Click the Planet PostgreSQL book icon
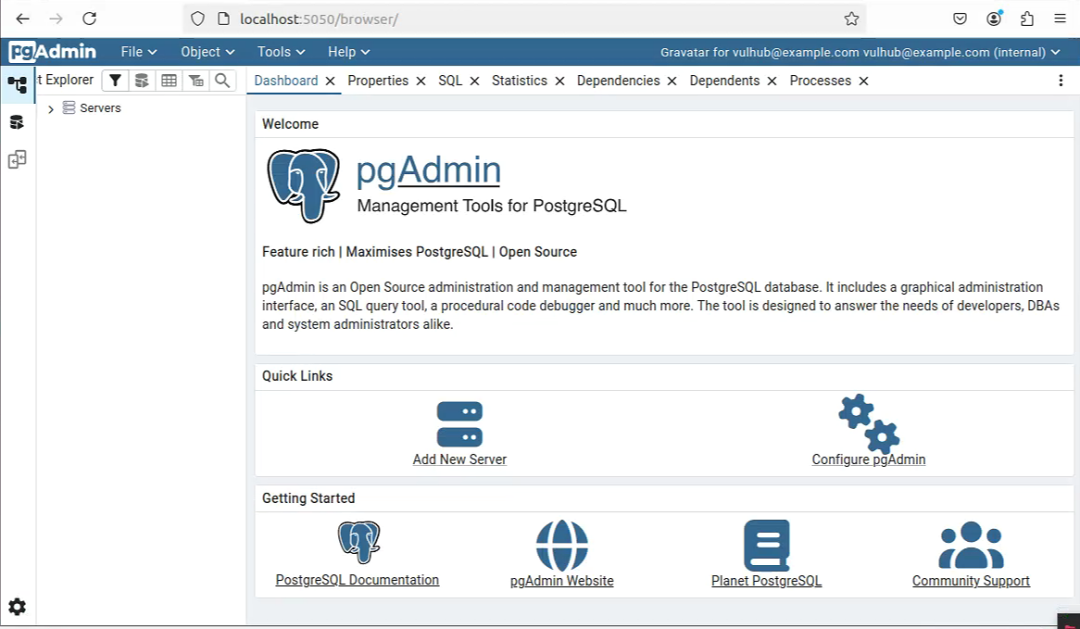1080x629 pixels. pos(767,545)
